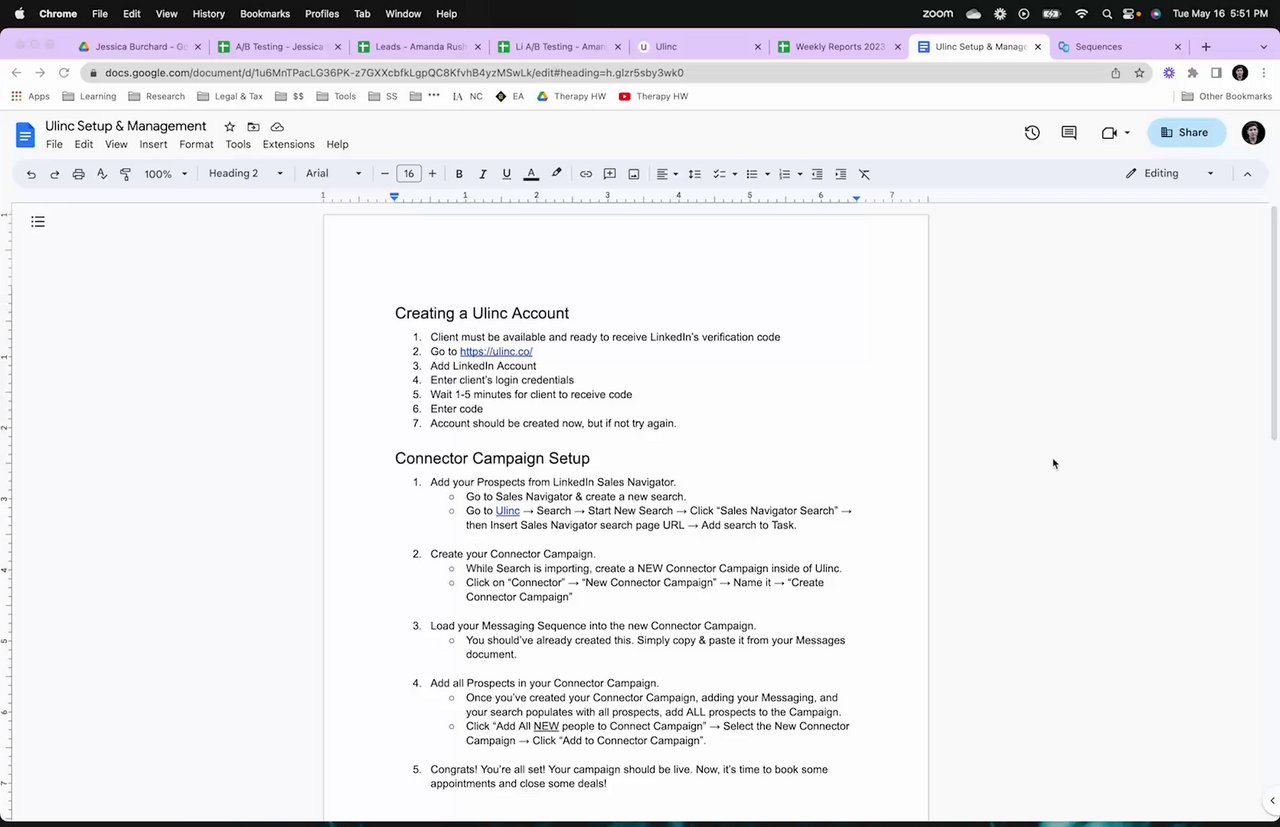Activate the paint format tool
The width and height of the screenshot is (1280, 827).
click(125, 174)
